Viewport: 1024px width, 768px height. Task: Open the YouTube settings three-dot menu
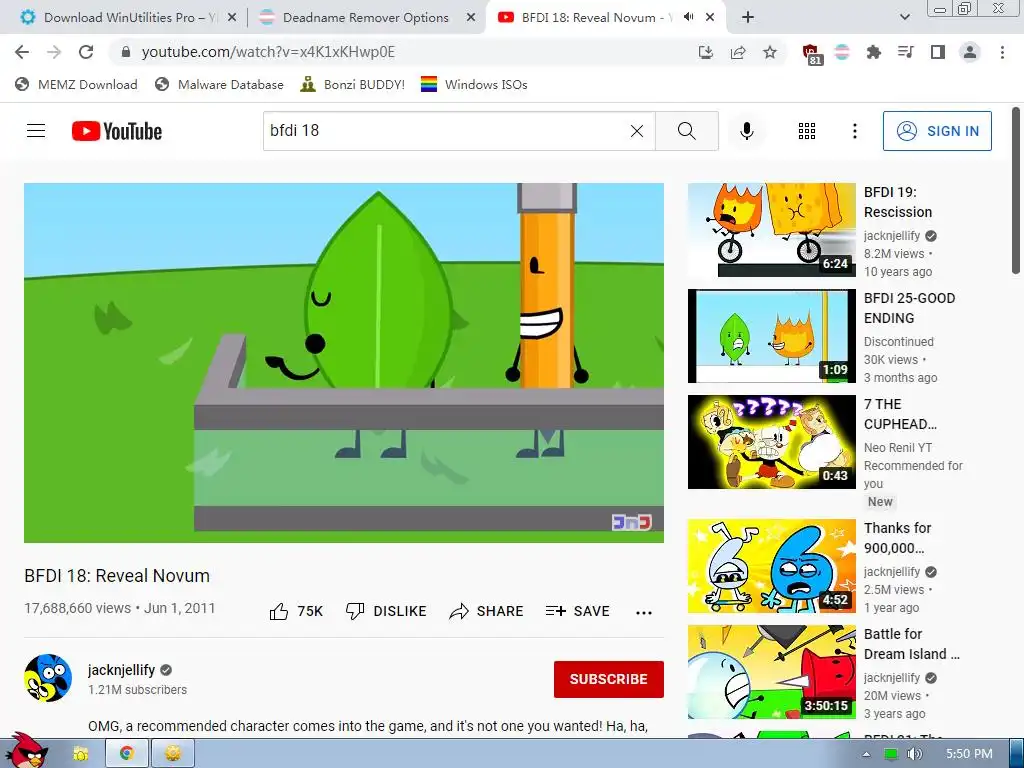pyautogui.click(x=854, y=131)
